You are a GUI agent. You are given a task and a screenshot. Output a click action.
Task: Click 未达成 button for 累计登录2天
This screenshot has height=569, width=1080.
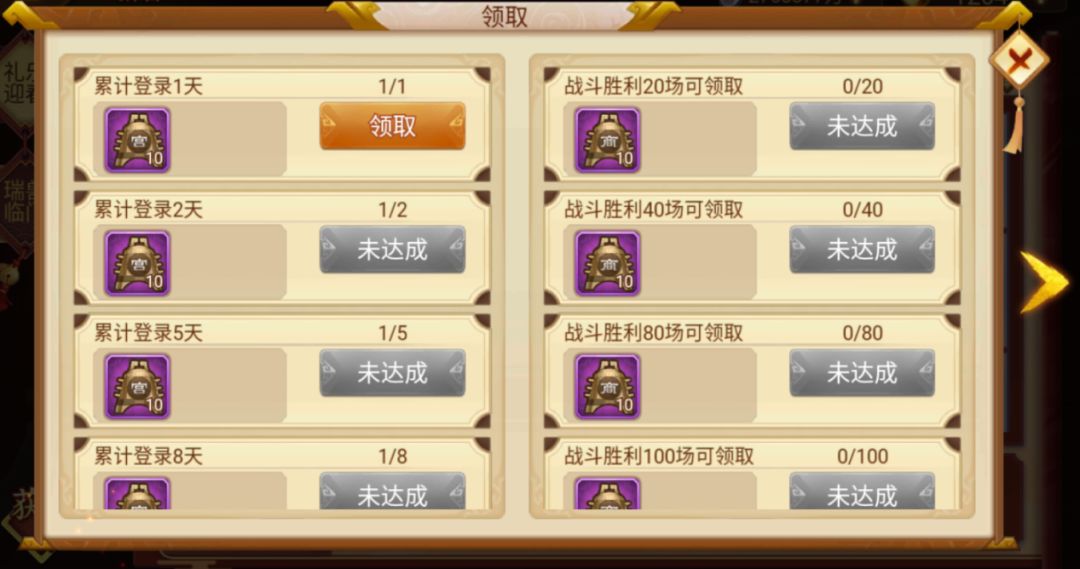coord(392,249)
